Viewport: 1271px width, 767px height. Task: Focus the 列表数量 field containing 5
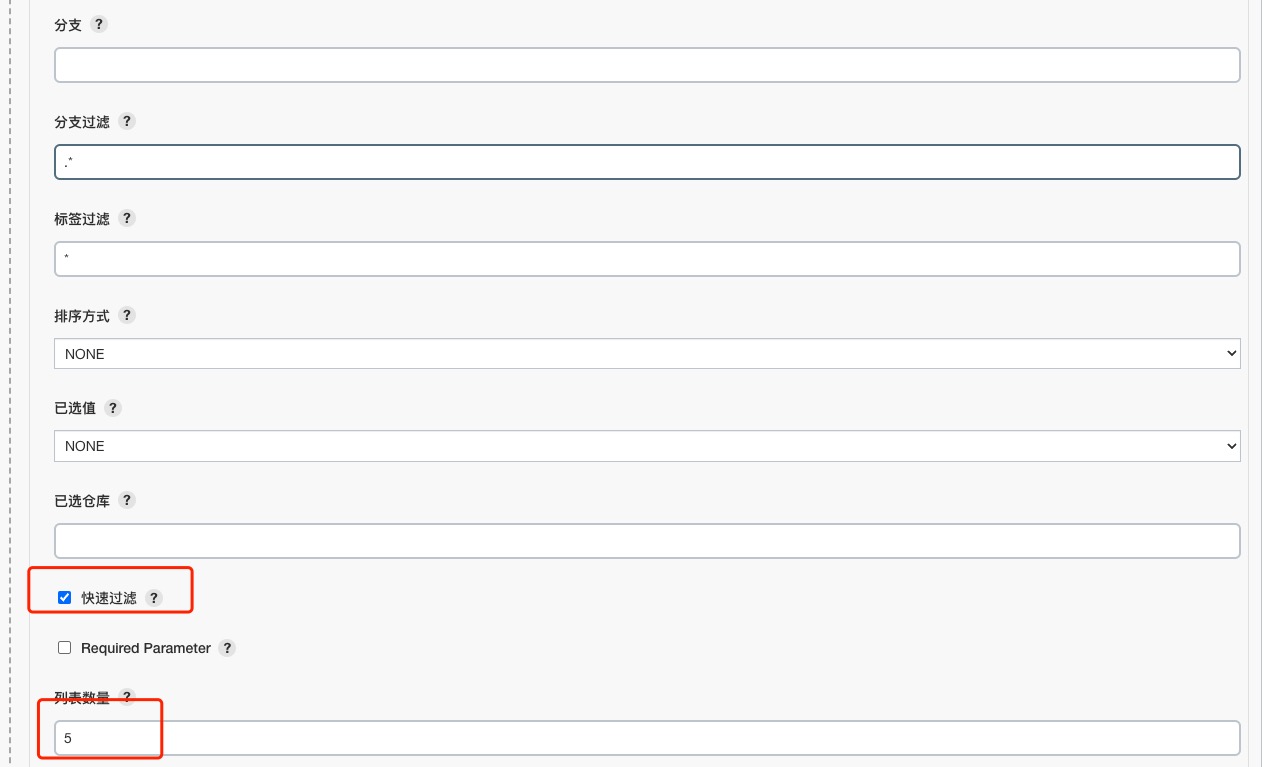[647, 738]
